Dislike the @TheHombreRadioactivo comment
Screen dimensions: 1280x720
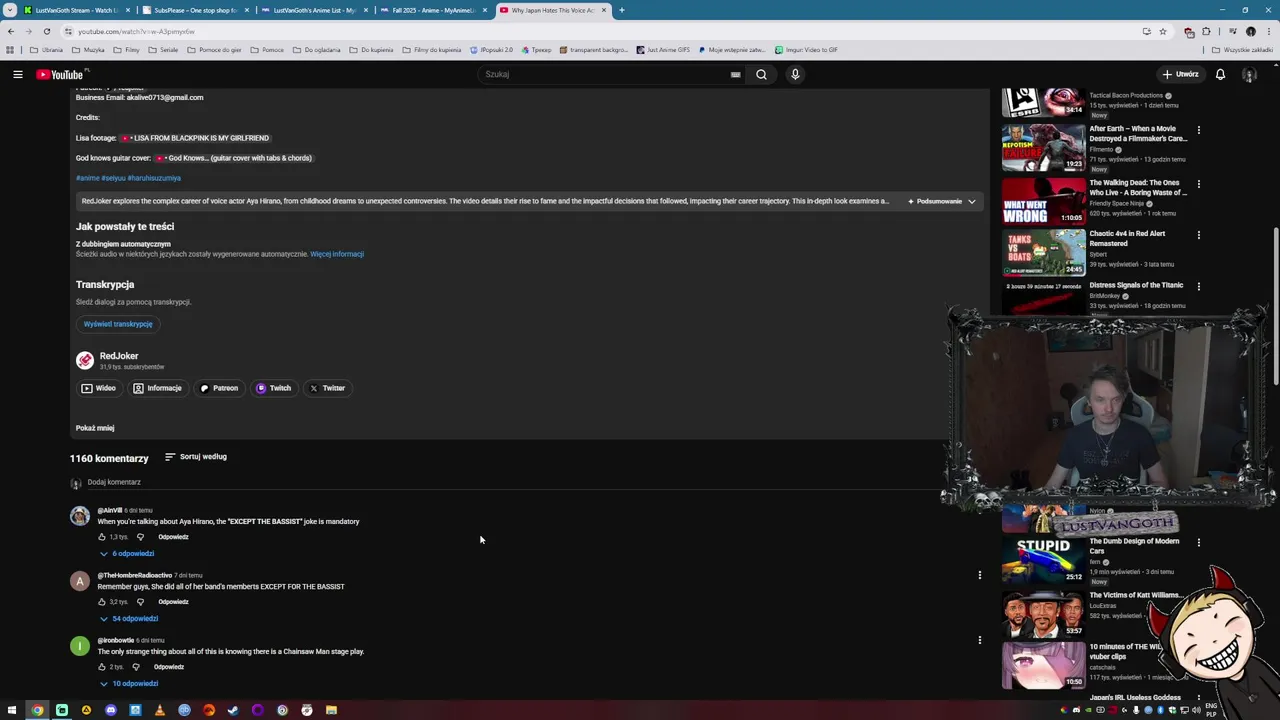pyautogui.click(x=140, y=602)
